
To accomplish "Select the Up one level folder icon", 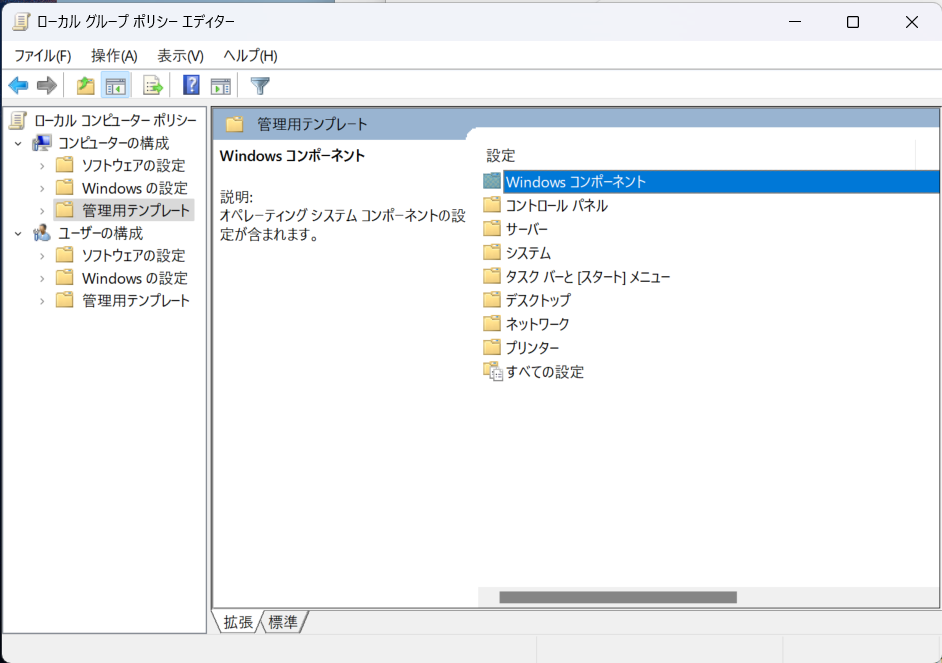I will 85,84.
